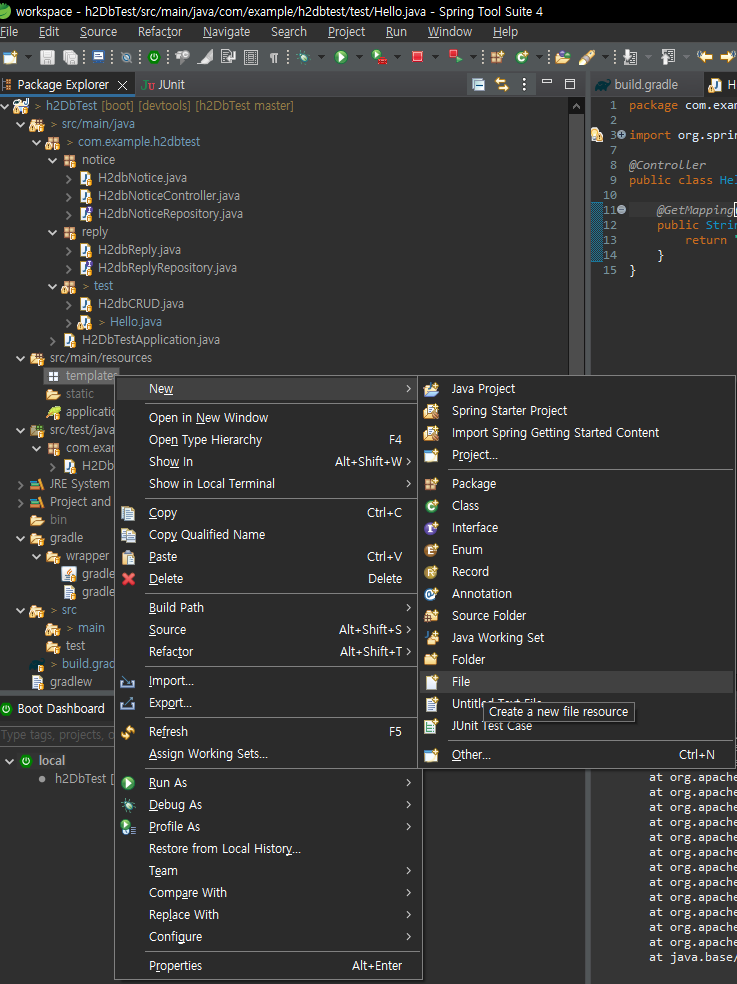
Task: Click the Refresh icon in context menu
Action: 128,732
